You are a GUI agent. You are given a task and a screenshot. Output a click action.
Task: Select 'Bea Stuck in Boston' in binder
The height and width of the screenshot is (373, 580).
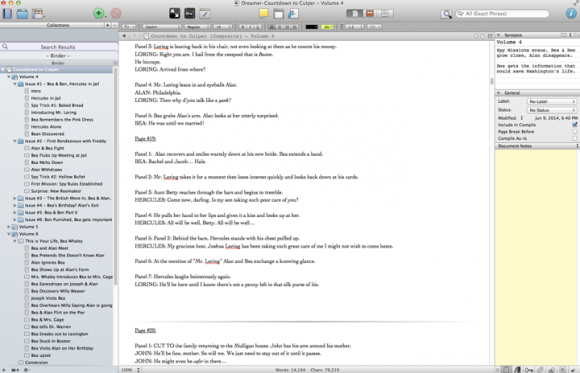(x=51, y=341)
